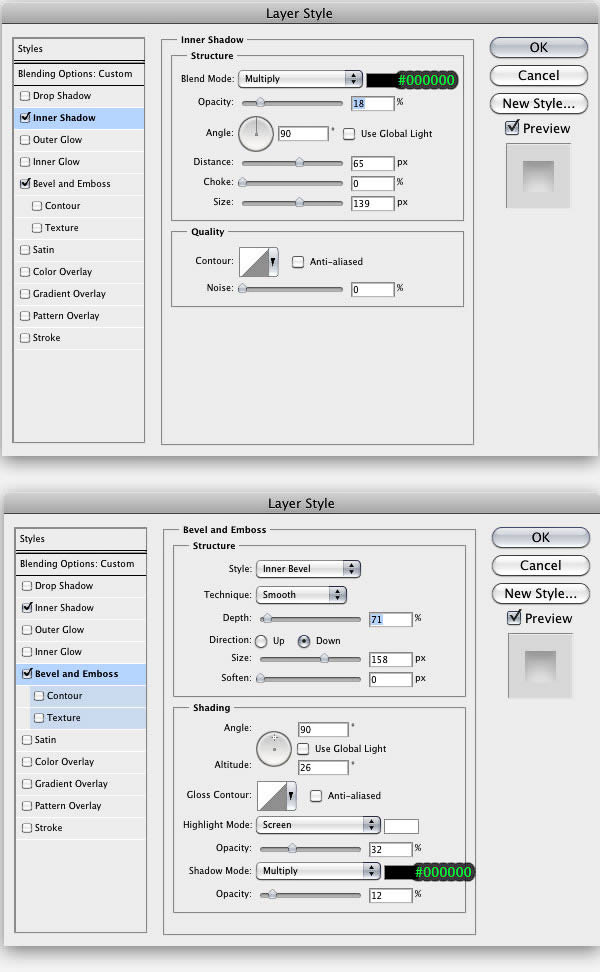The image size is (600, 972).
Task: Enable Anti-aliased in Inner Shadow Quality
Action: click(298, 262)
